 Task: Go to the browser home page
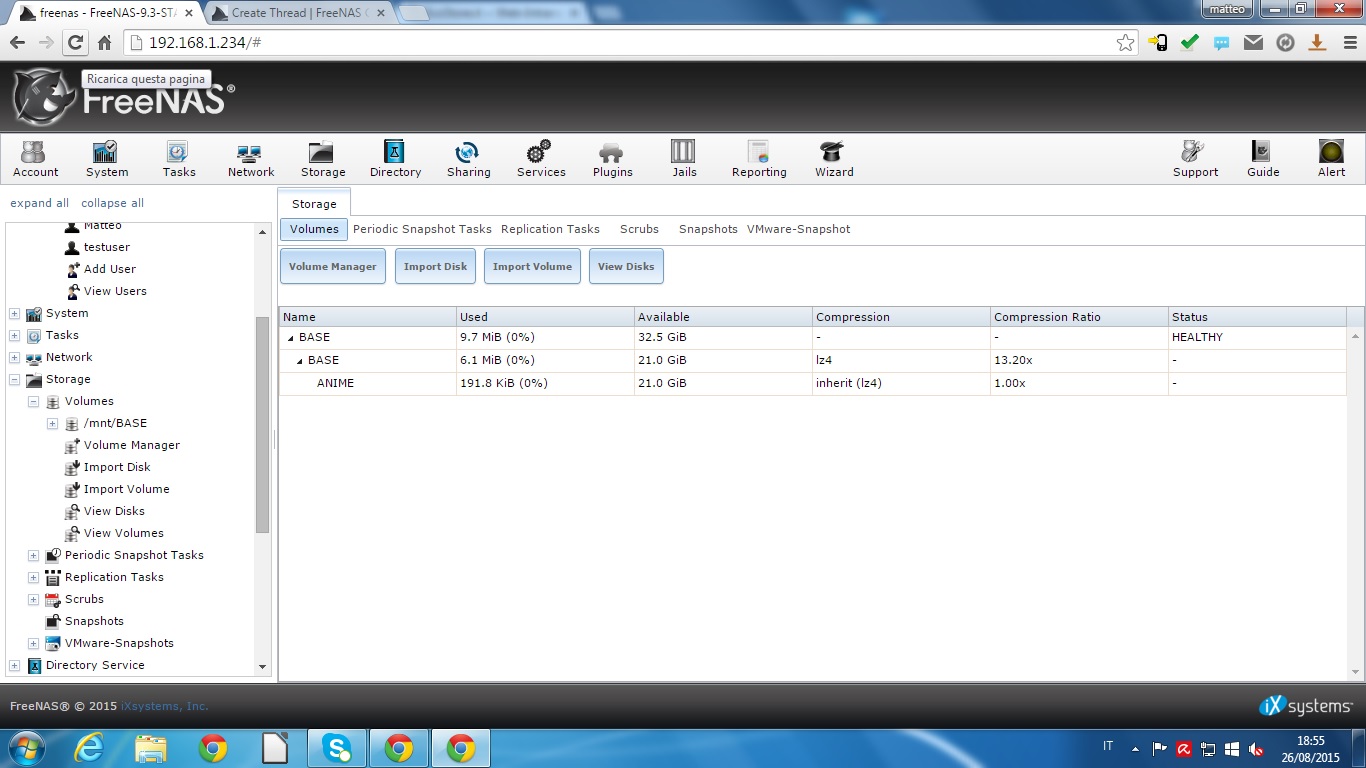pos(104,43)
